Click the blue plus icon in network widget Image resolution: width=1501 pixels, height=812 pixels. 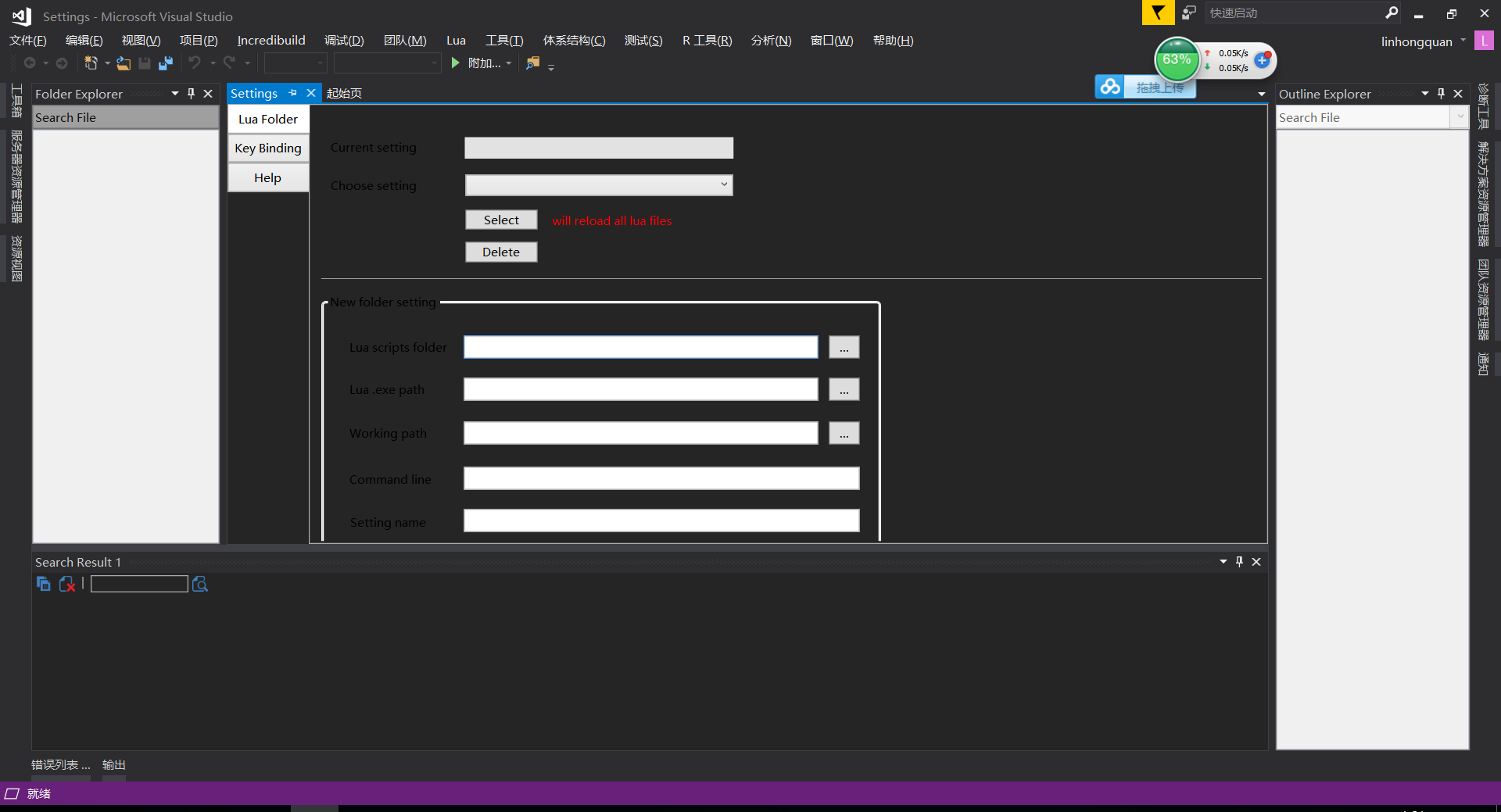[x=1263, y=60]
